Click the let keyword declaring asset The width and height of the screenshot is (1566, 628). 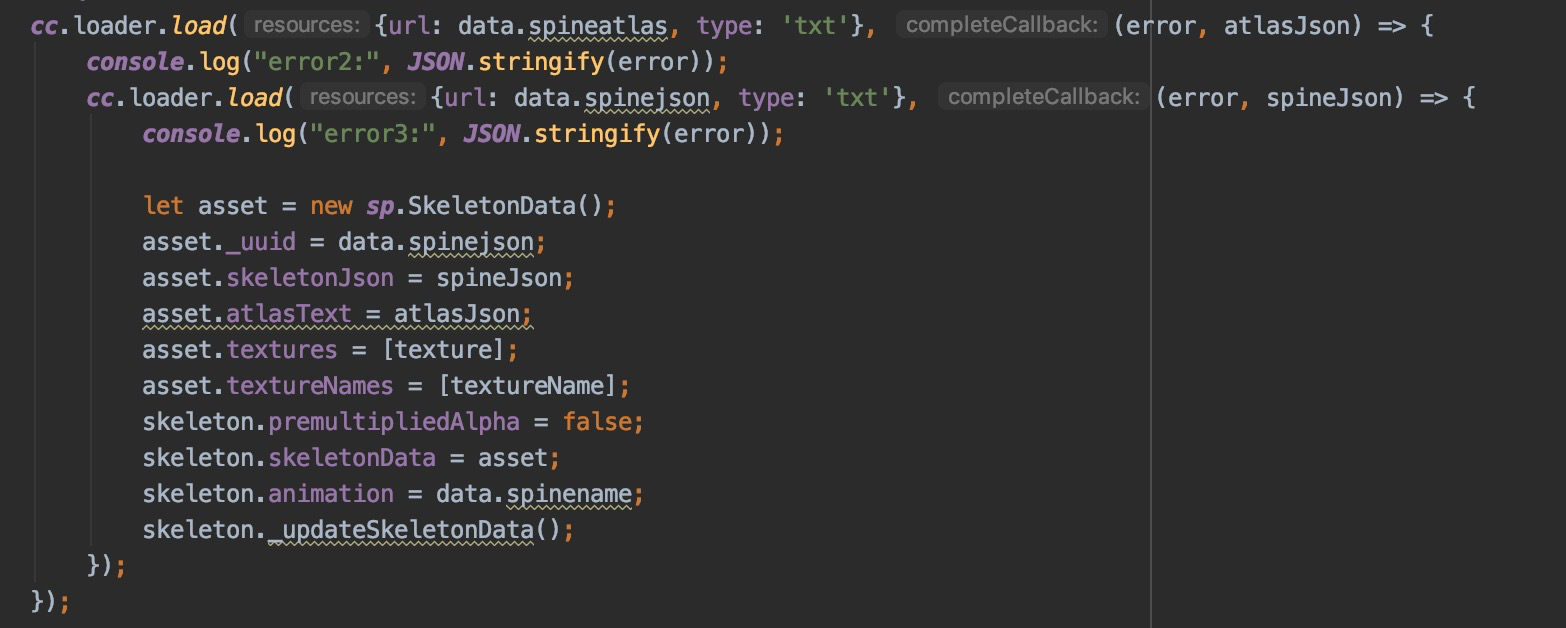[163, 206]
